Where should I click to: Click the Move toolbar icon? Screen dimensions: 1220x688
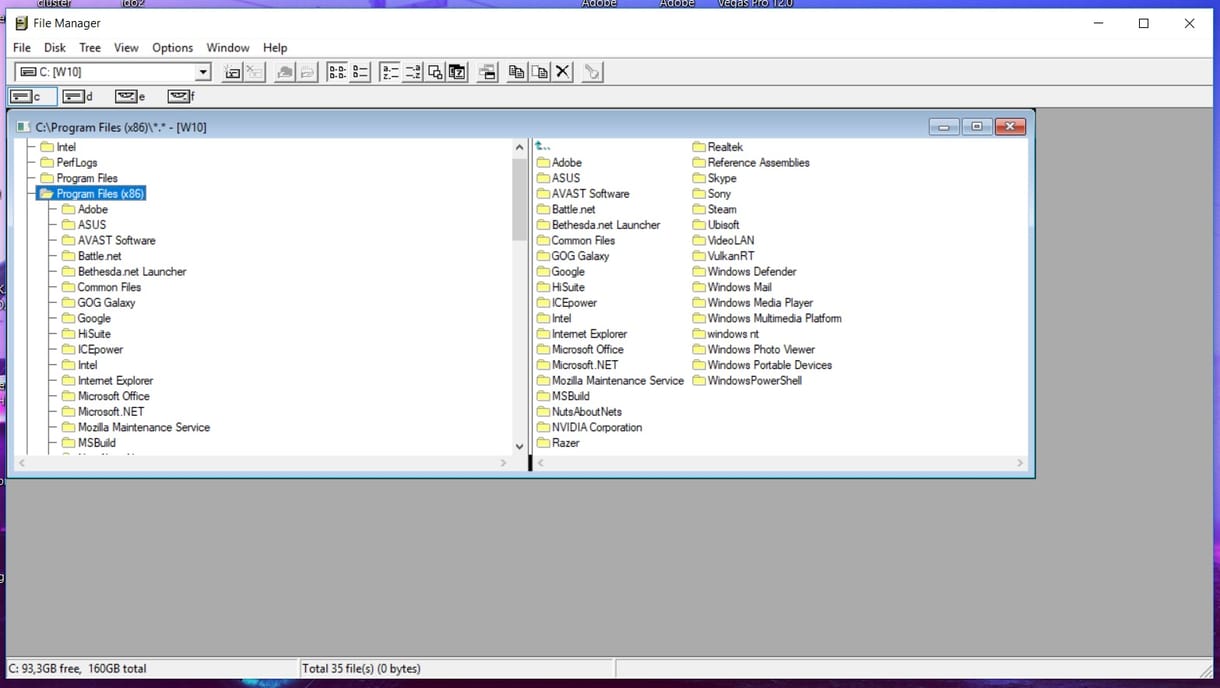click(540, 72)
